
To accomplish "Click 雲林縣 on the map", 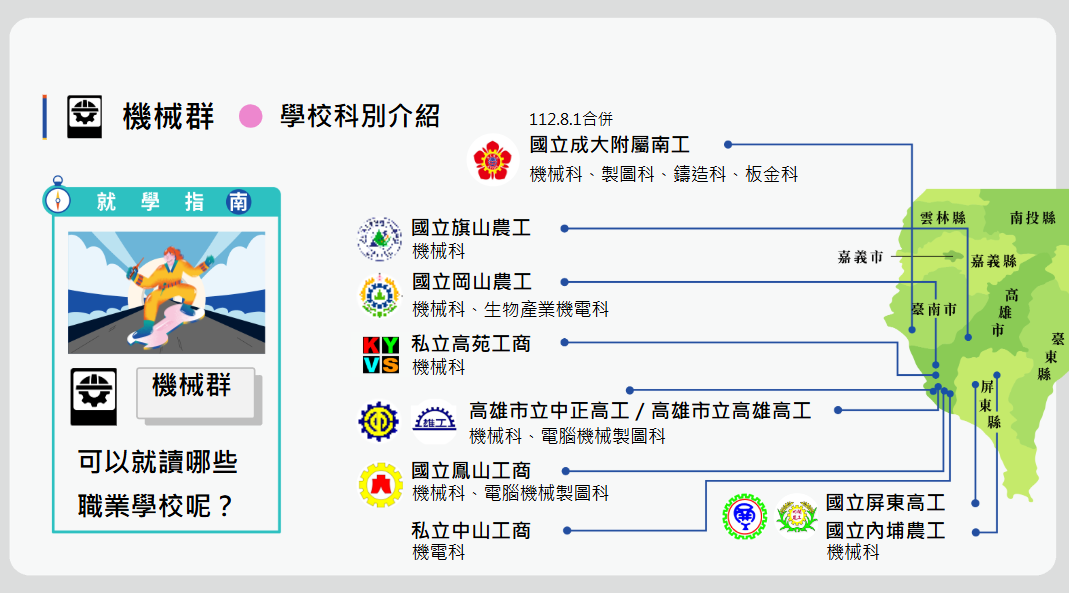I will pos(943,218).
